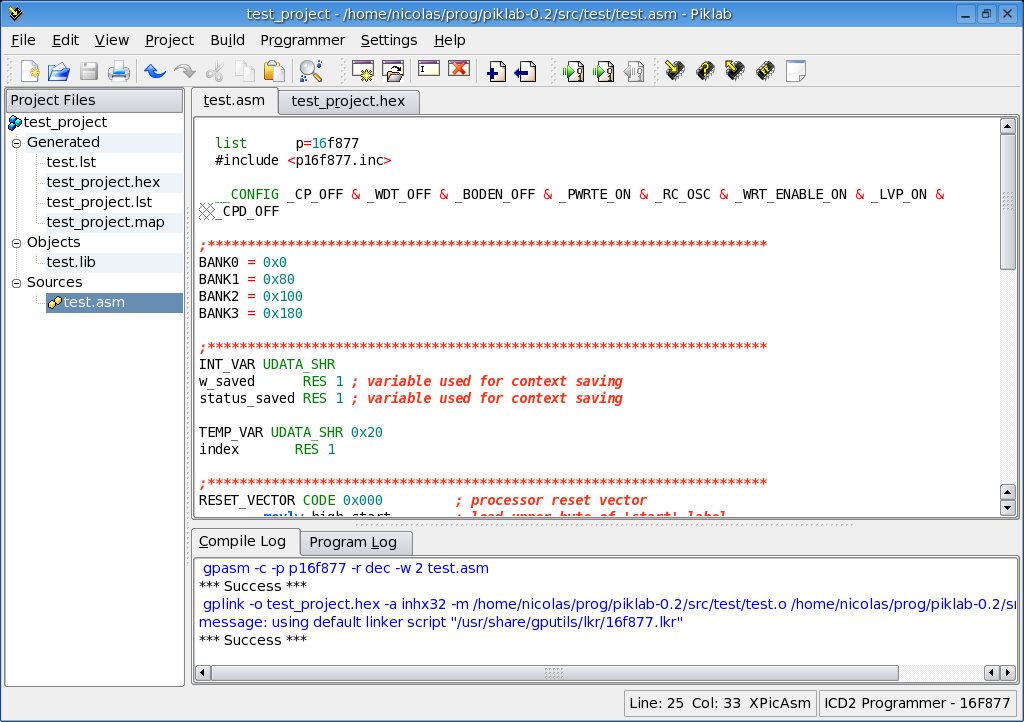Click the compile log far-right scroll arrow

click(x=1008, y=673)
